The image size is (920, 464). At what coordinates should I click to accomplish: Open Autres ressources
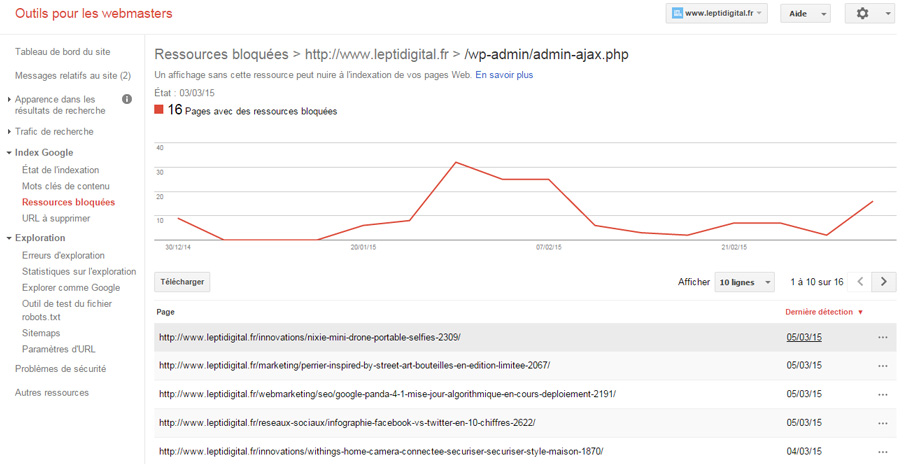52,393
